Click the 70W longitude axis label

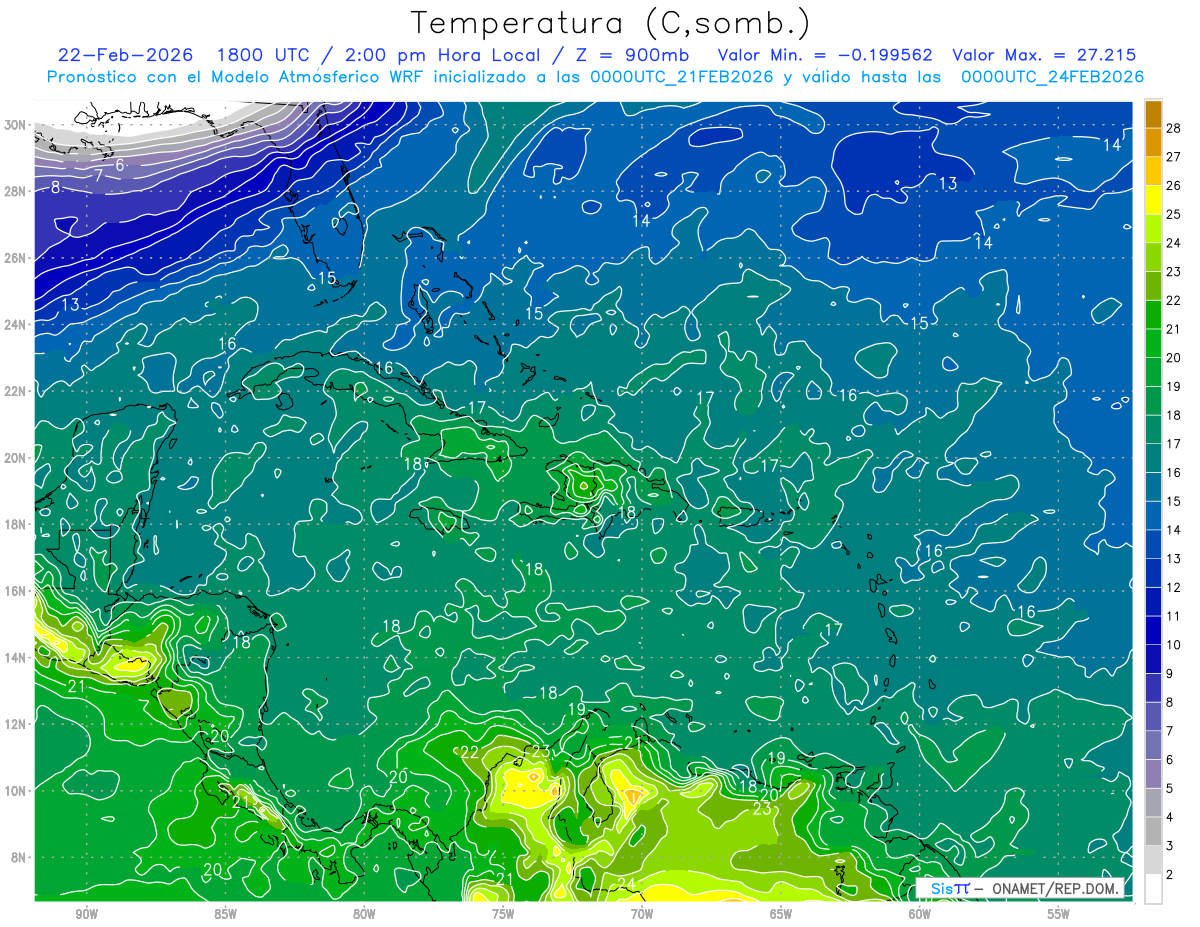[x=642, y=914]
